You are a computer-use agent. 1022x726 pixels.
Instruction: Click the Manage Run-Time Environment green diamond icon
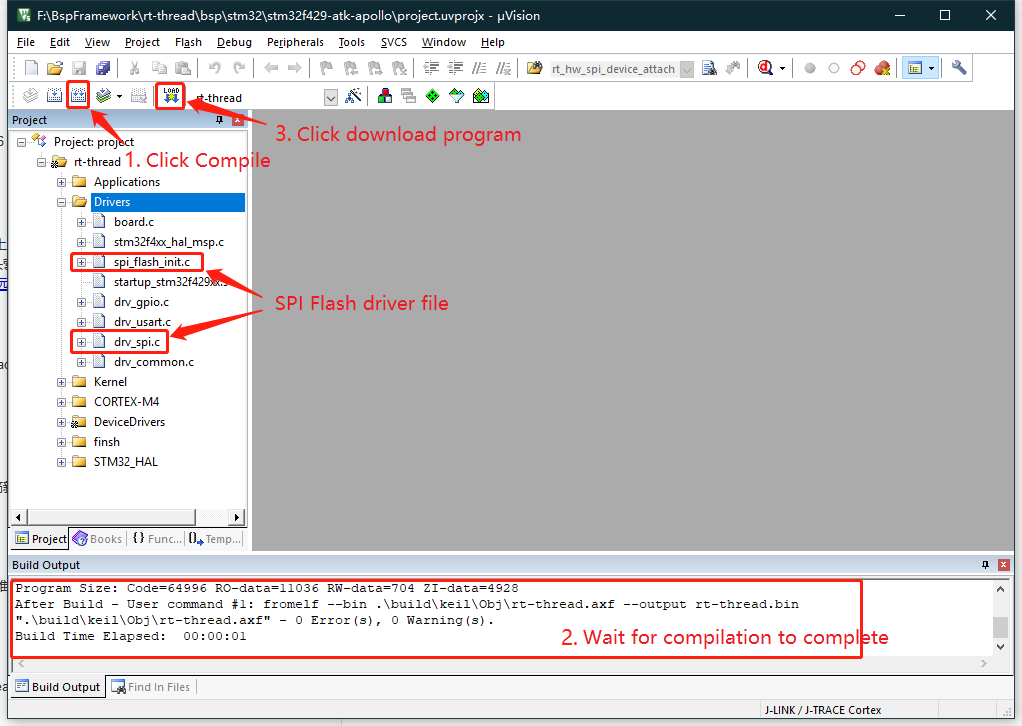tap(432, 97)
